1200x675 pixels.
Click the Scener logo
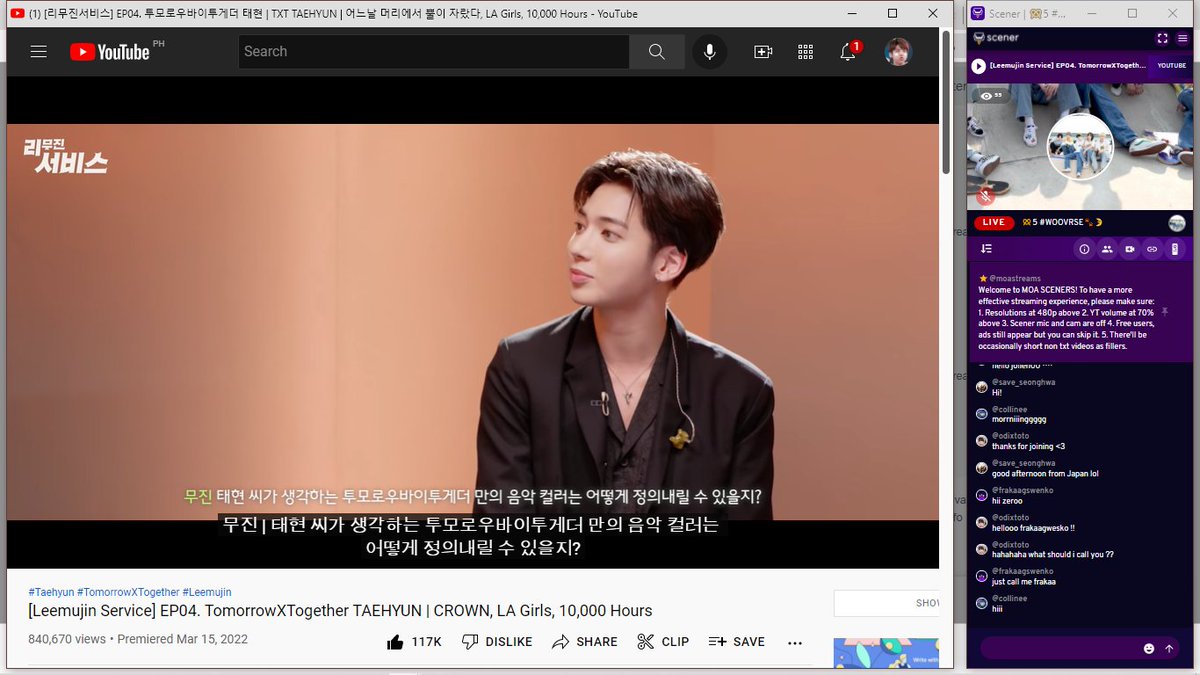[996, 38]
